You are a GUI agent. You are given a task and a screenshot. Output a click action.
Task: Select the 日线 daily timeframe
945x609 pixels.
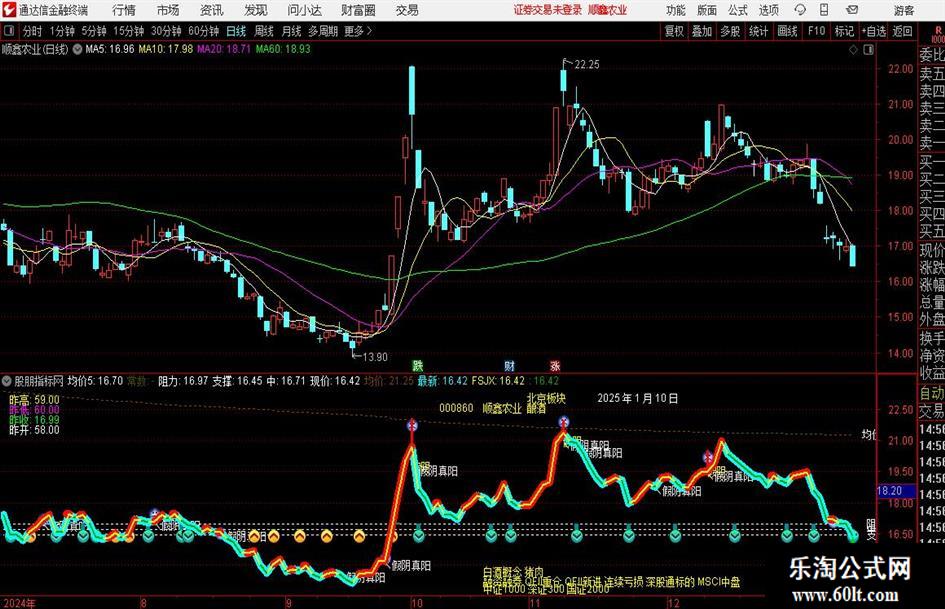pos(236,31)
